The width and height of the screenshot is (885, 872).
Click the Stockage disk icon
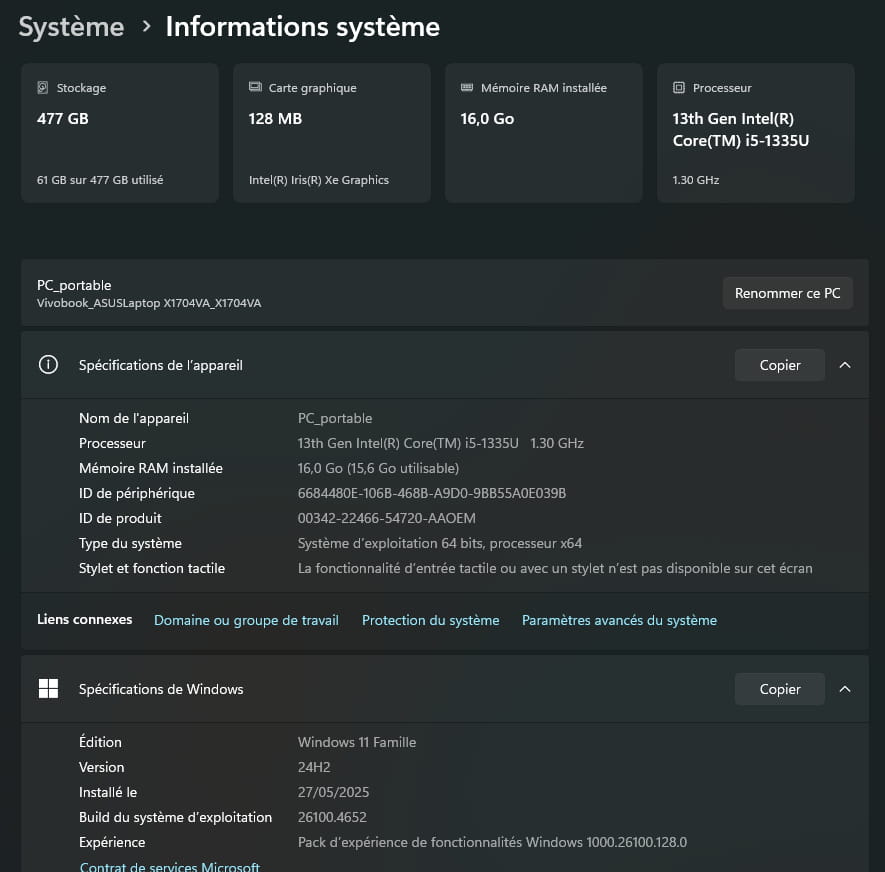[x=42, y=87]
